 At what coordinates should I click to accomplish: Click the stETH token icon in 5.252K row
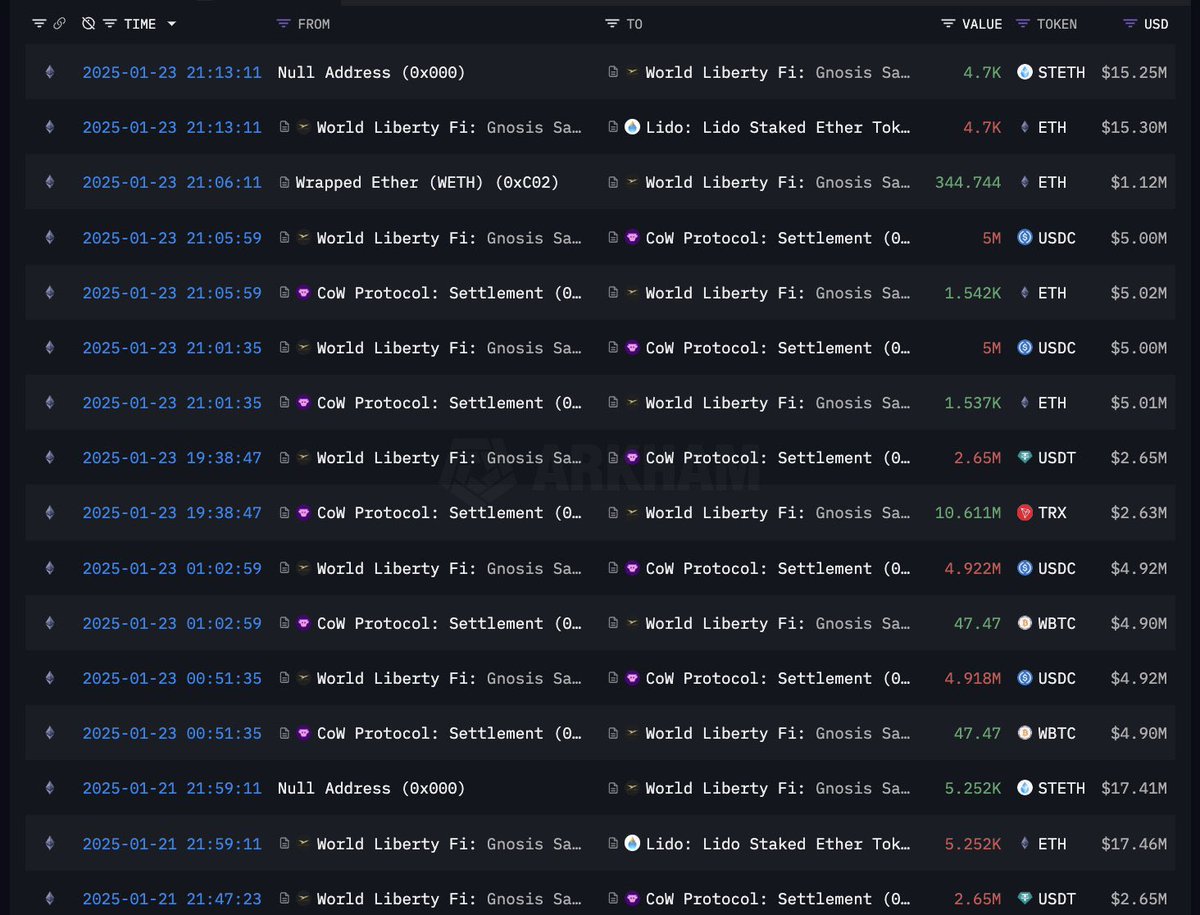[1024, 788]
